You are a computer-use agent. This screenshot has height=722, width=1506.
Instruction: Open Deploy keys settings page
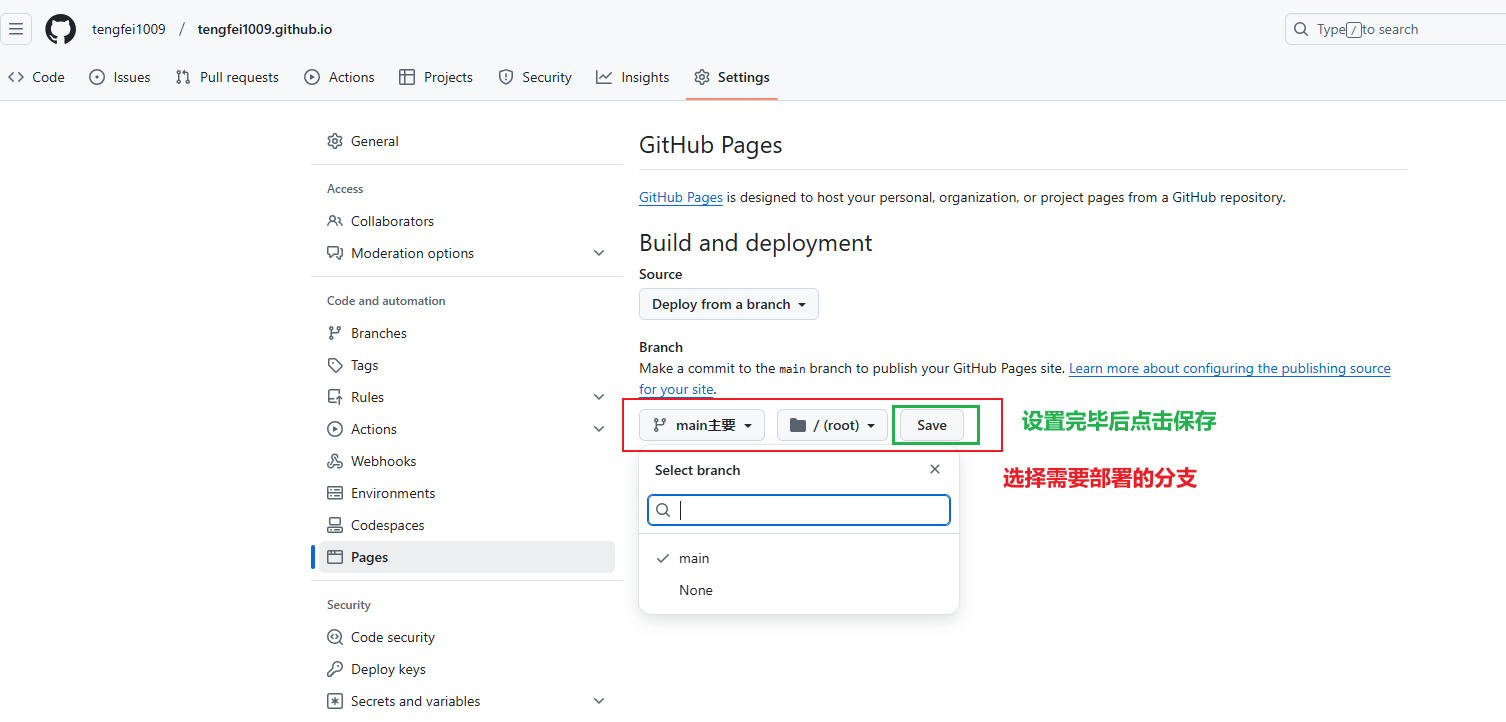[x=467, y=669]
